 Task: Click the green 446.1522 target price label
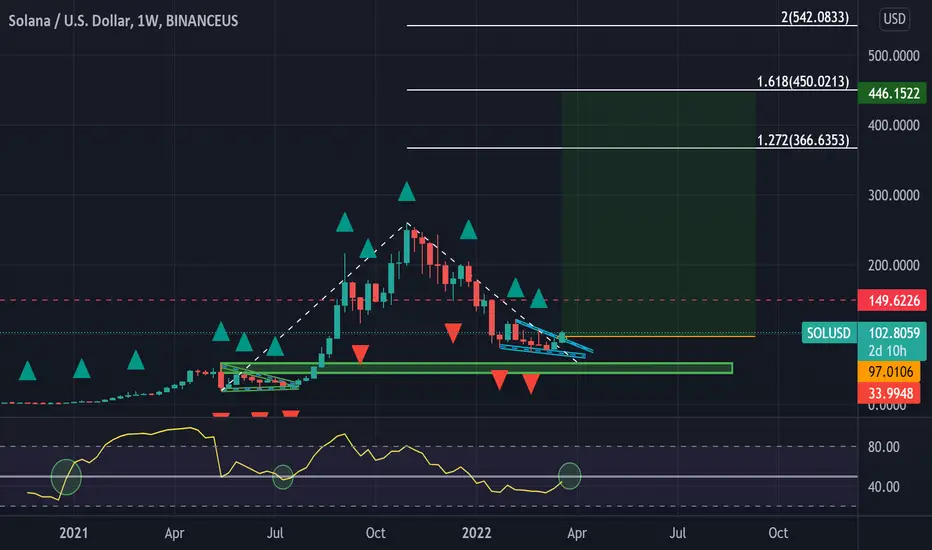893,93
